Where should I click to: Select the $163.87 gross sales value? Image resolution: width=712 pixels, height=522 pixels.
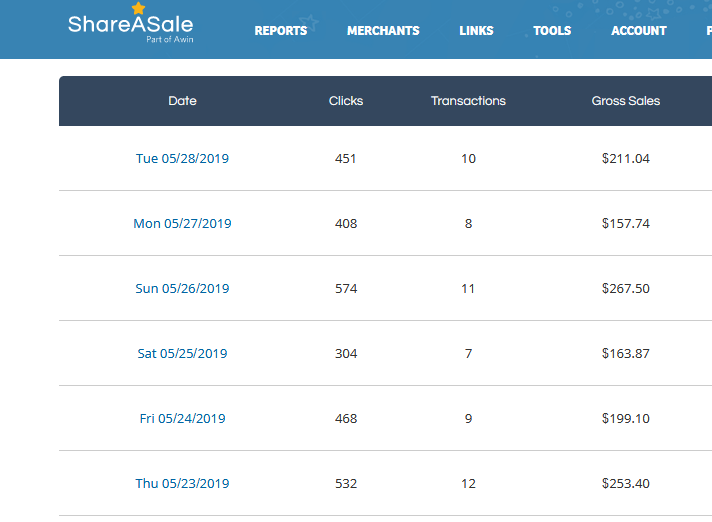(x=626, y=353)
